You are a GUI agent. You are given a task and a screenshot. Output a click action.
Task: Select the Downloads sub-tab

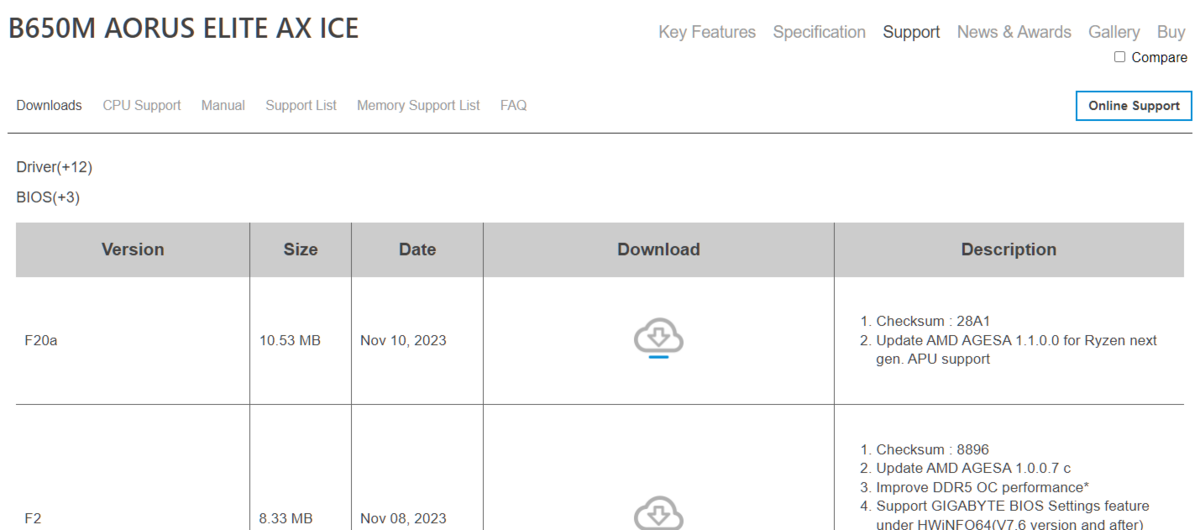[x=49, y=105]
